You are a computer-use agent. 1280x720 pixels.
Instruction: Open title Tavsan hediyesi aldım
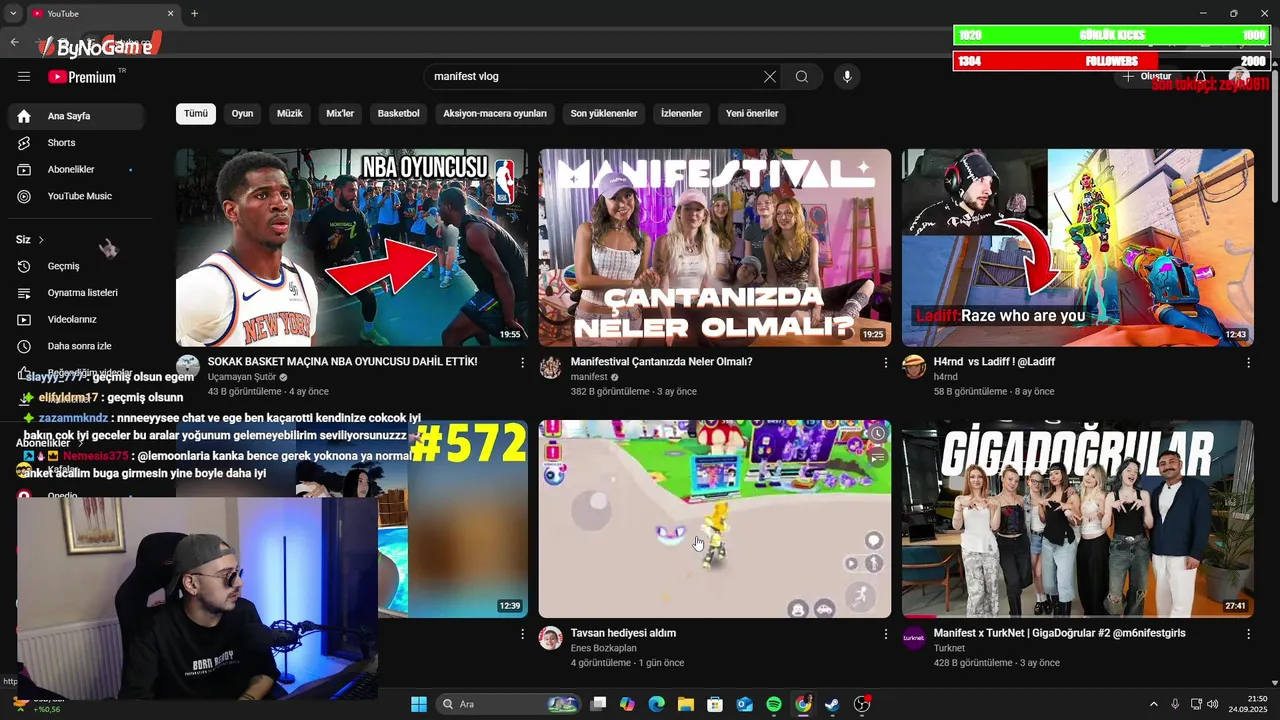(x=623, y=633)
